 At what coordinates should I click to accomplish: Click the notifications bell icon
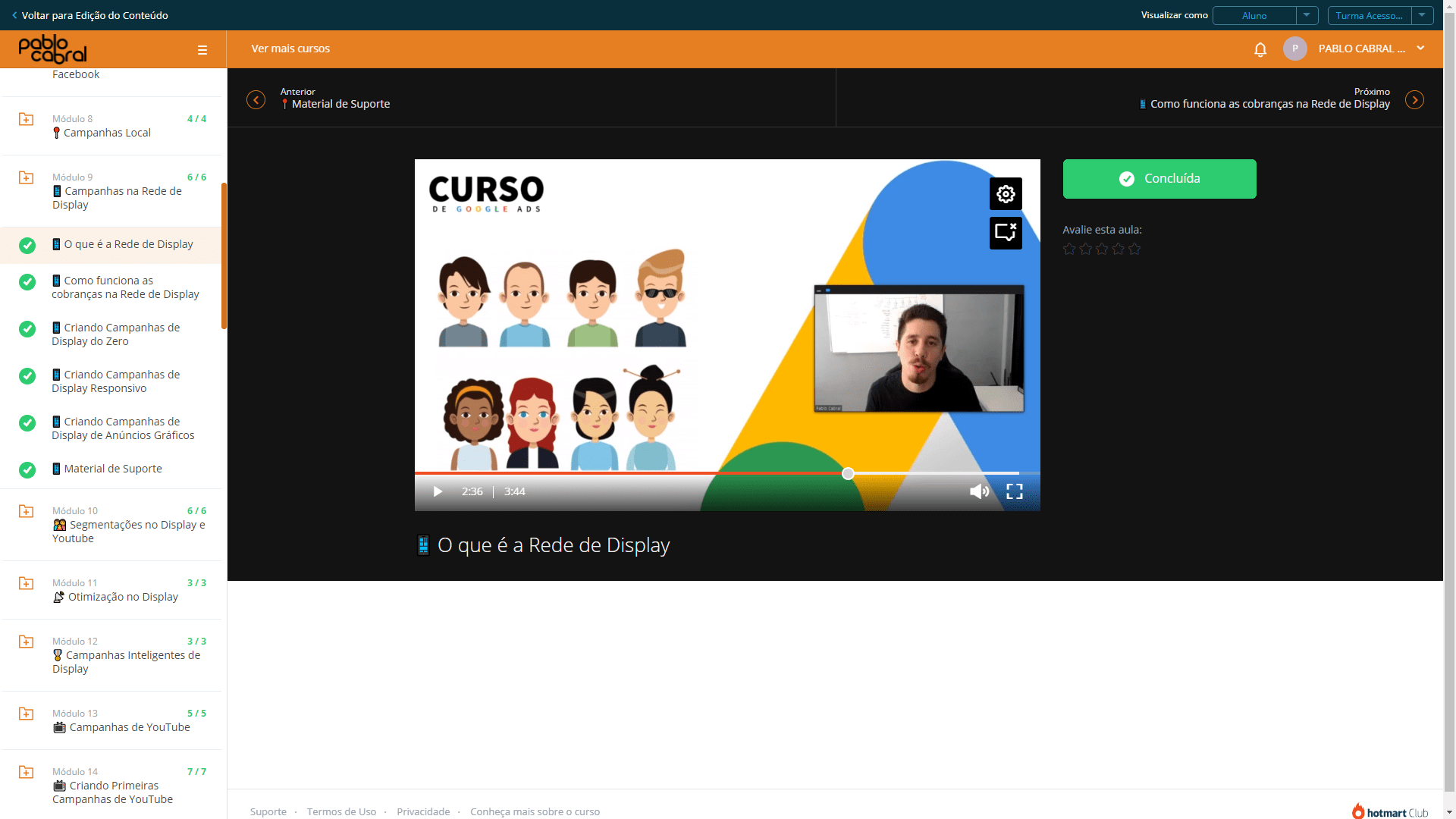pyautogui.click(x=1260, y=49)
